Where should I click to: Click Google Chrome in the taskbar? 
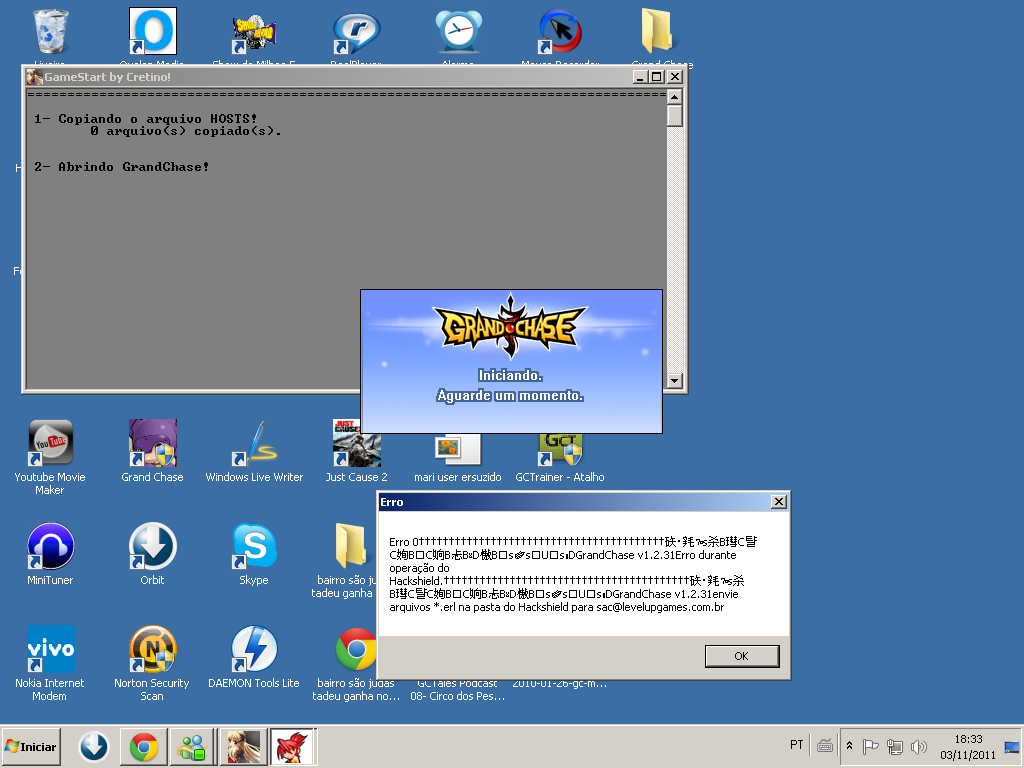[143, 746]
